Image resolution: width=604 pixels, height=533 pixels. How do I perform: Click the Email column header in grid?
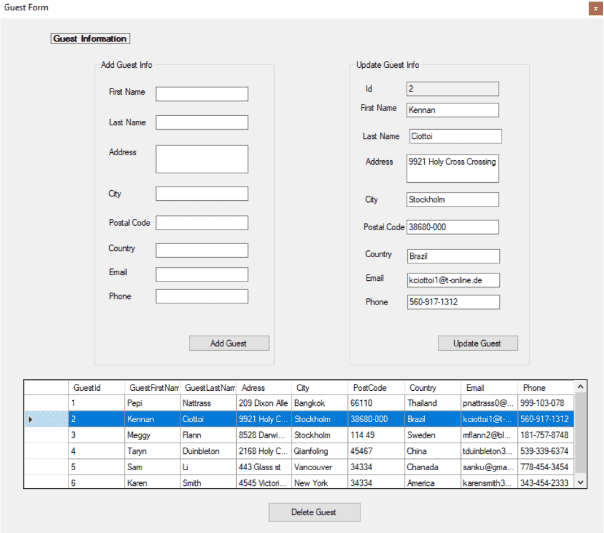pyautogui.click(x=489, y=388)
